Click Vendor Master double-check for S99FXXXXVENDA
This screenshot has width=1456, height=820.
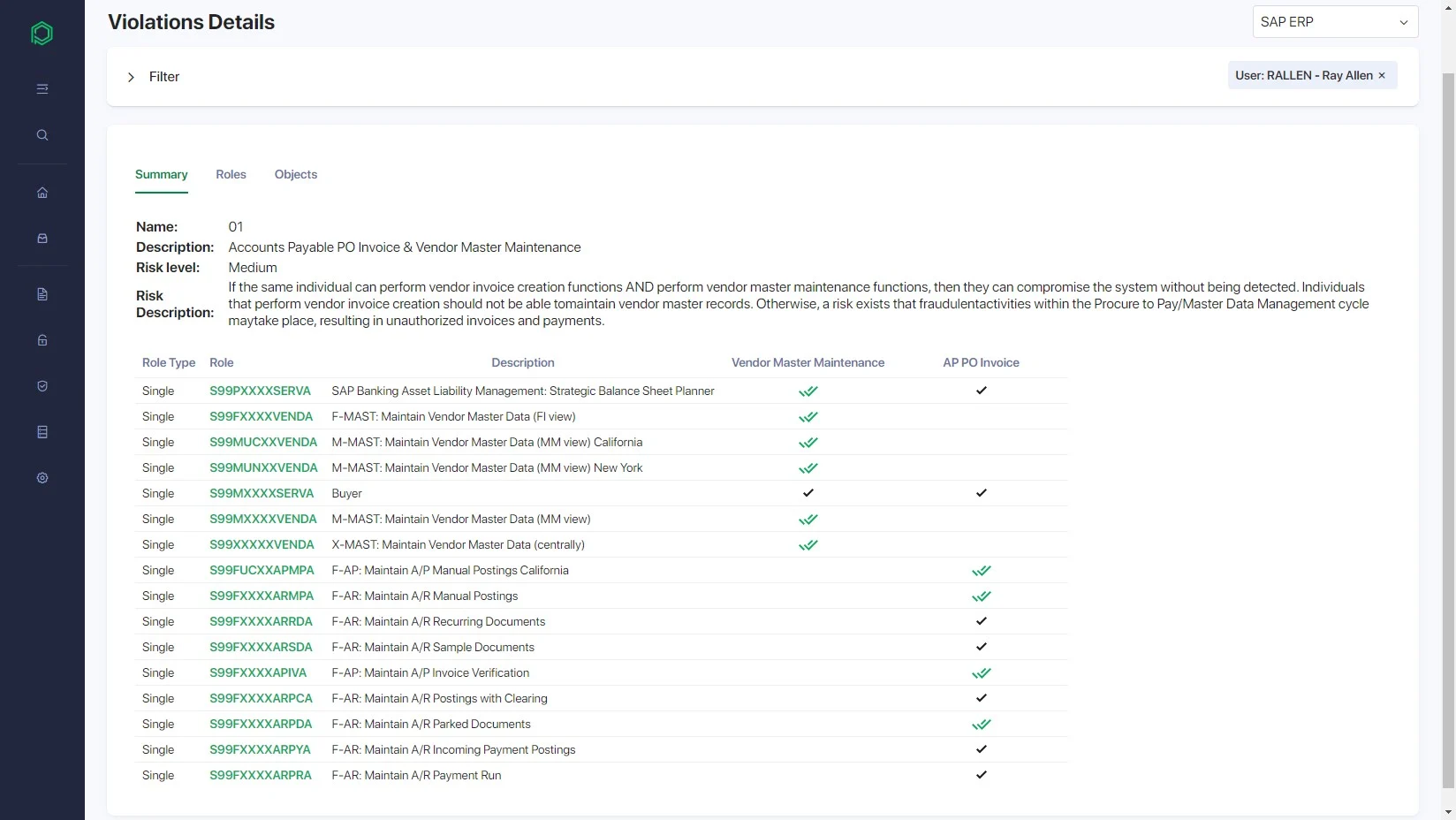coord(808,417)
